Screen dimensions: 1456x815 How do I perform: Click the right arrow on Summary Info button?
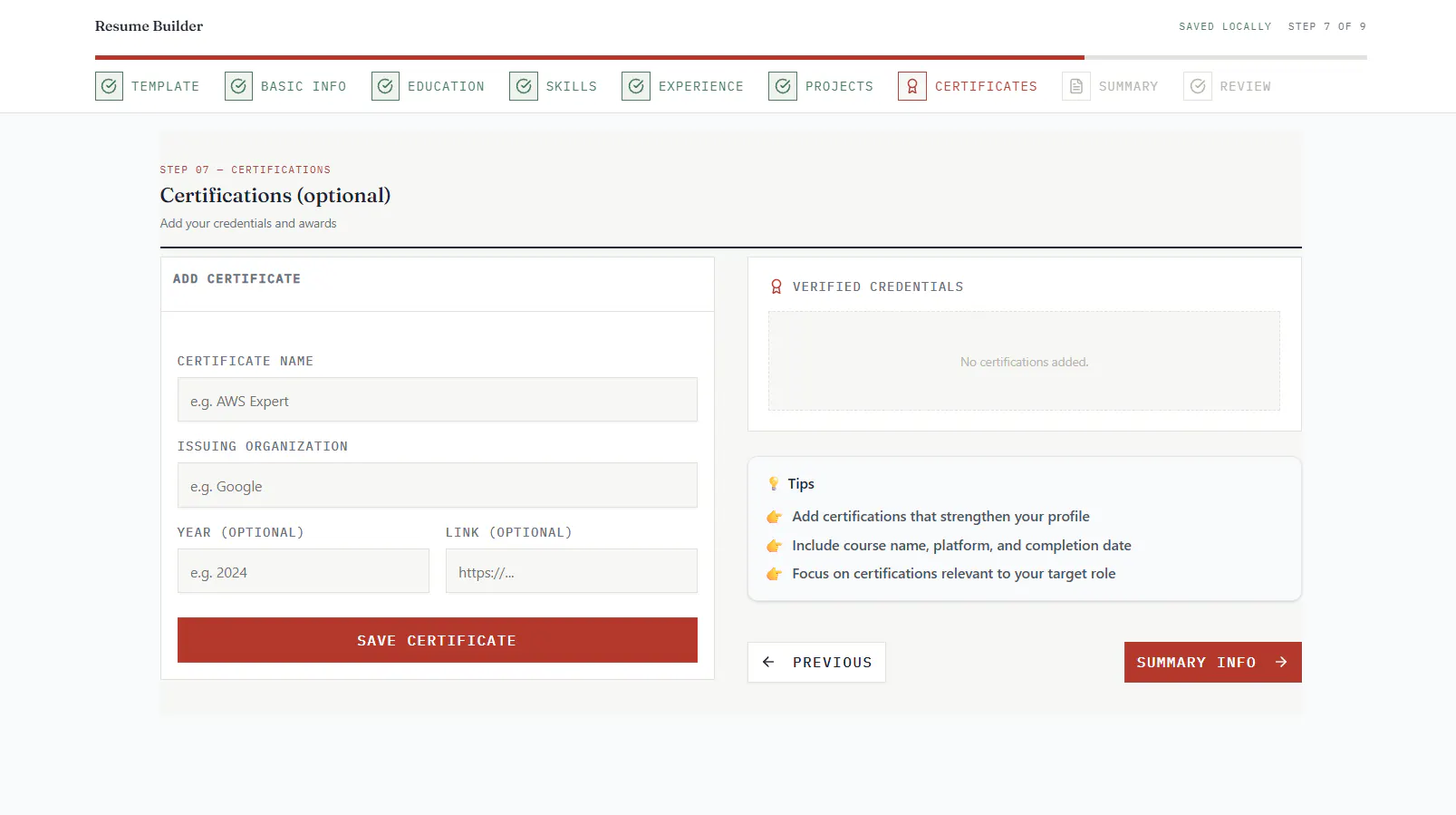[1281, 663]
